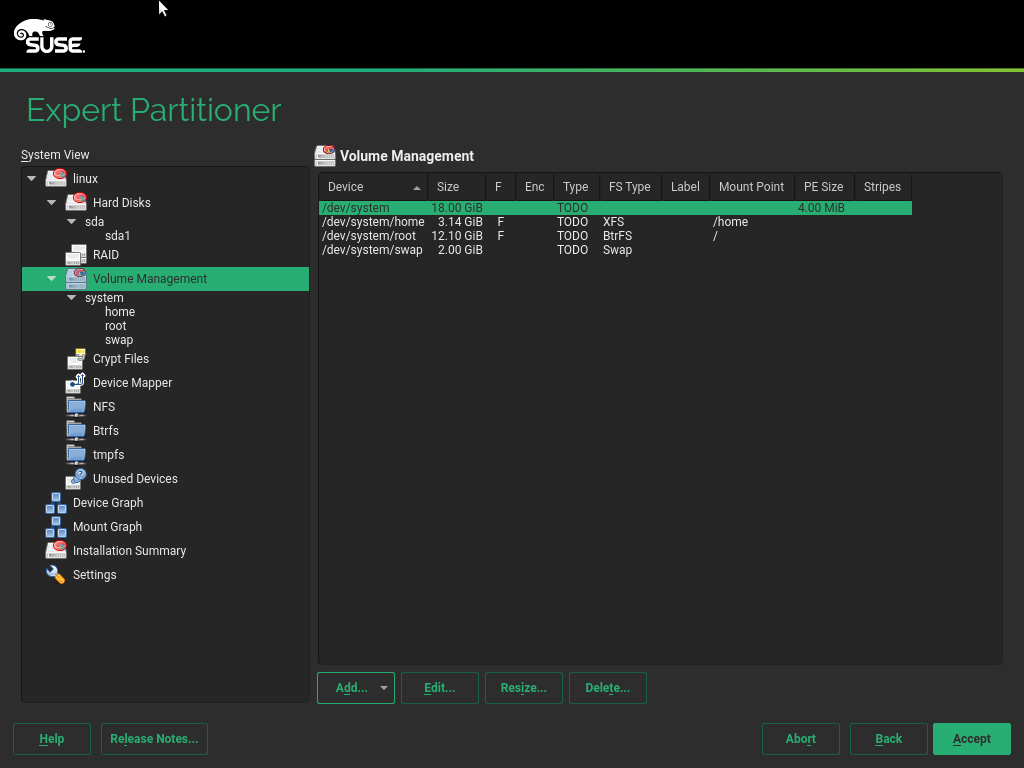Click the Installation Summary icon
Viewport: 1024px width, 768px height.
coord(56,551)
